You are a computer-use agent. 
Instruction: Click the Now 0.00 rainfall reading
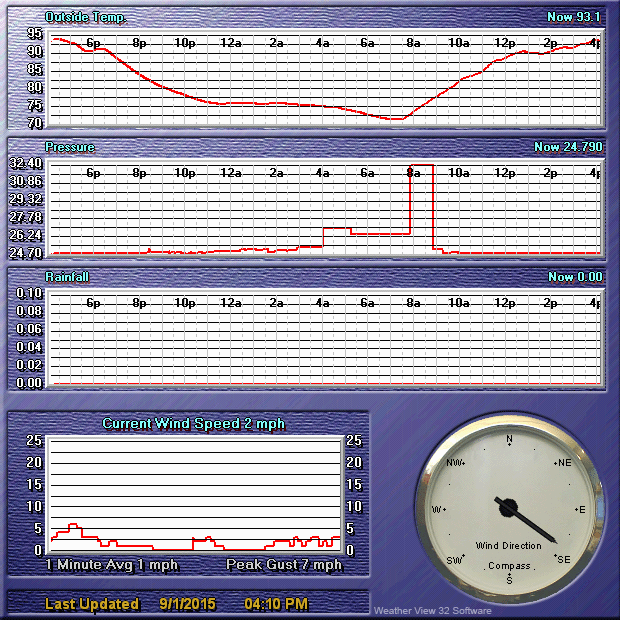pyautogui.click(x=574, y=277)
